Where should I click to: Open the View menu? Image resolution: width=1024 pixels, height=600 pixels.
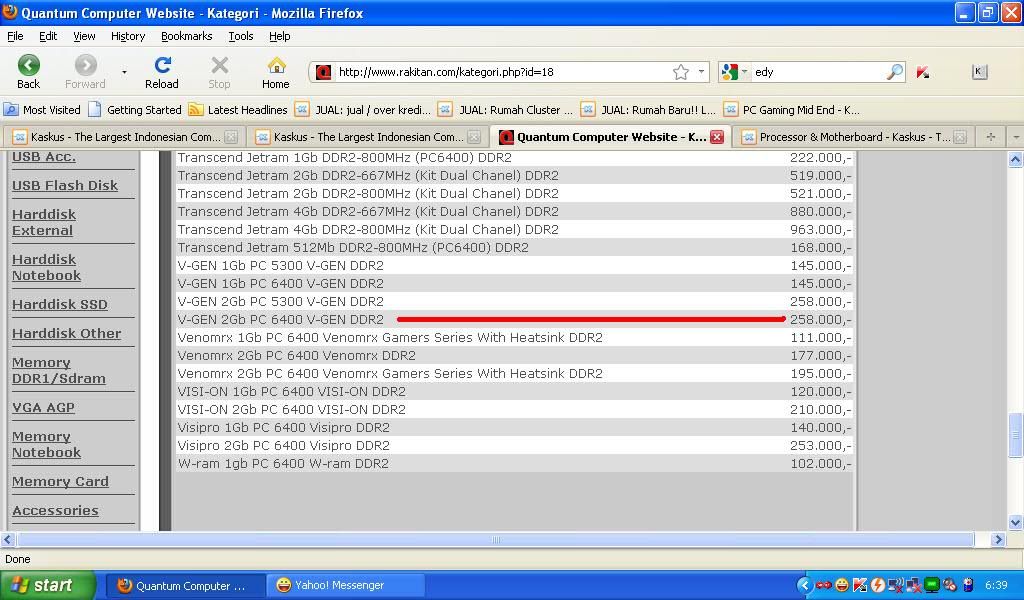tap(84, 36)
